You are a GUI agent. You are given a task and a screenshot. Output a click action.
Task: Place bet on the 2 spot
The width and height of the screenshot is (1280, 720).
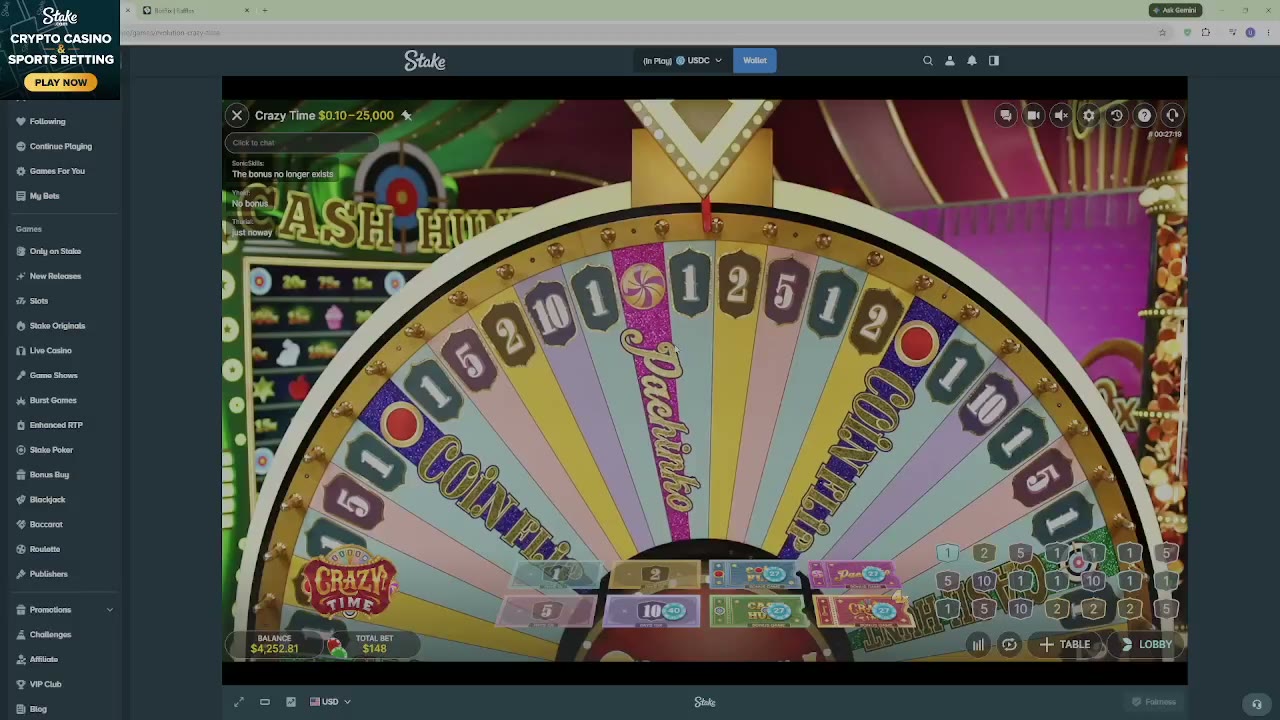pos(654,574)
